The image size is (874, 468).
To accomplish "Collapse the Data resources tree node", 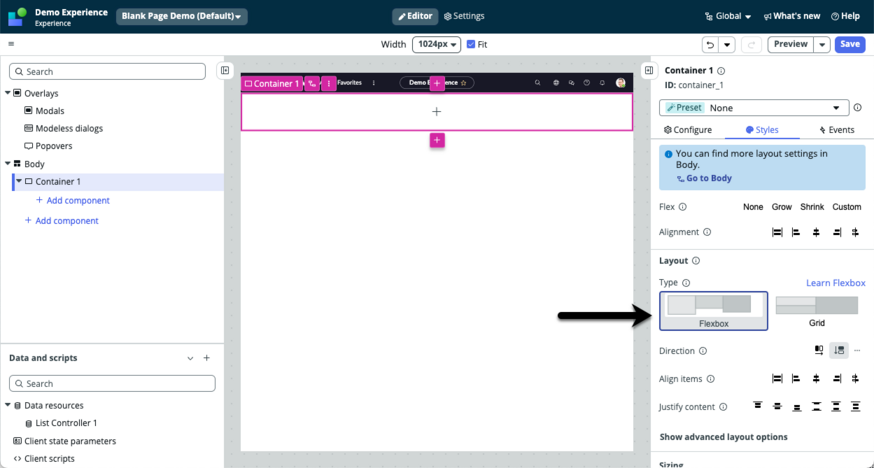I will [x=8, y=405].
